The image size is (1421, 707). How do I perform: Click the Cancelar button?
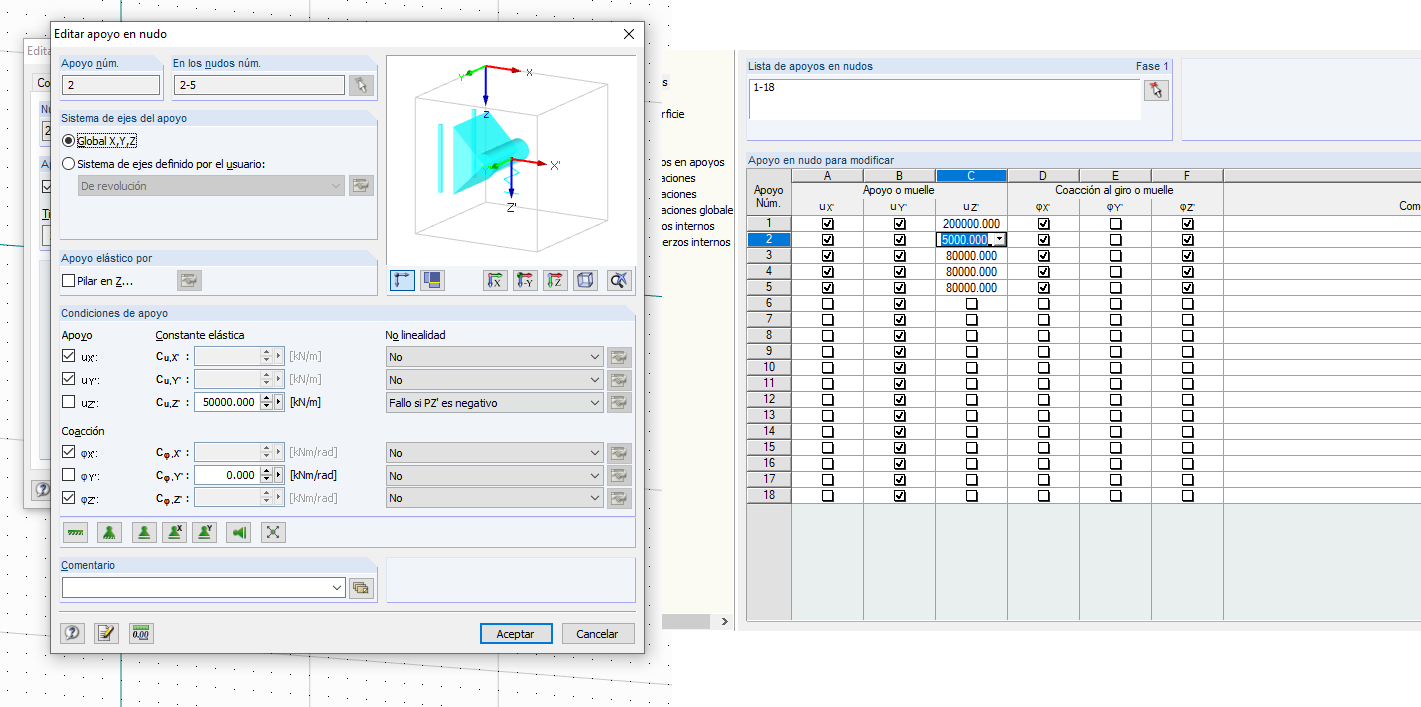[597, 634]
